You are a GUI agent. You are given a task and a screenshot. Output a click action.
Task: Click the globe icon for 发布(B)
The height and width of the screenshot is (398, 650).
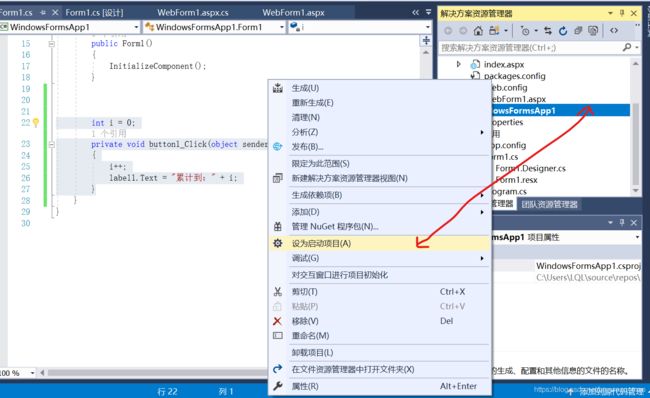tap(277, 146)
